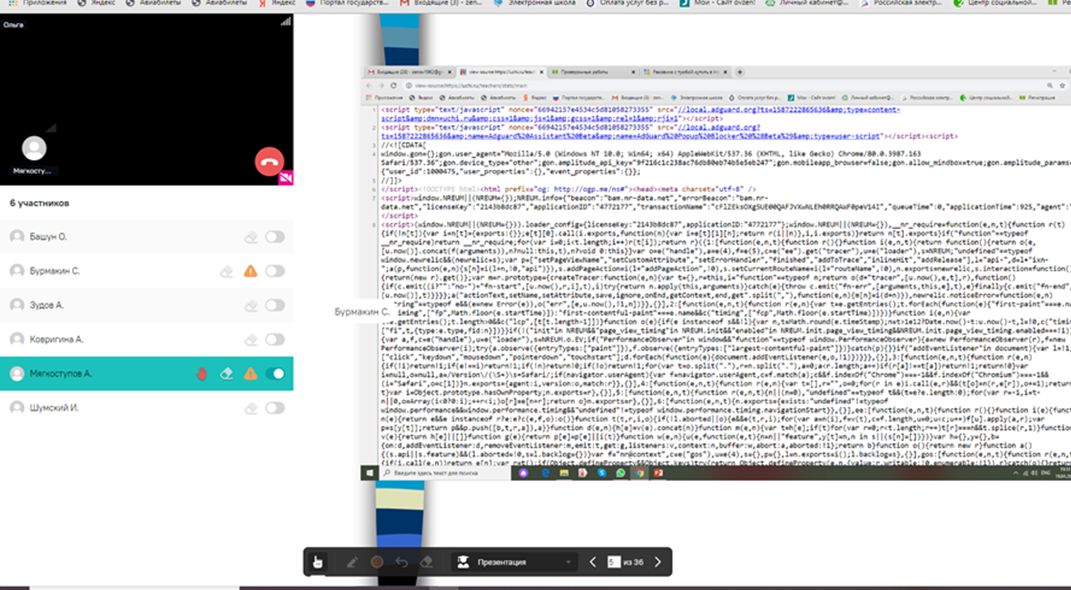Click eraser icon in Зудов А. row
This screenshot has height=590, width=1071.
pos(251,306)
